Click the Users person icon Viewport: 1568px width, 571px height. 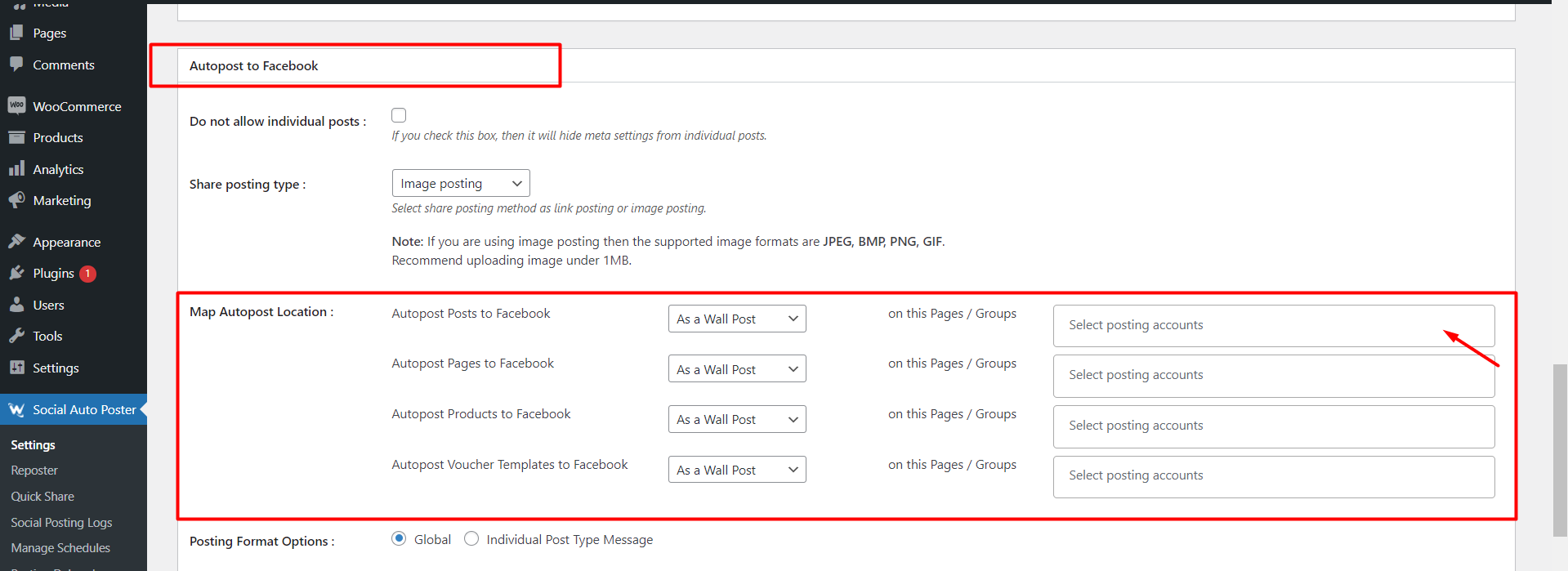(16, 305)
